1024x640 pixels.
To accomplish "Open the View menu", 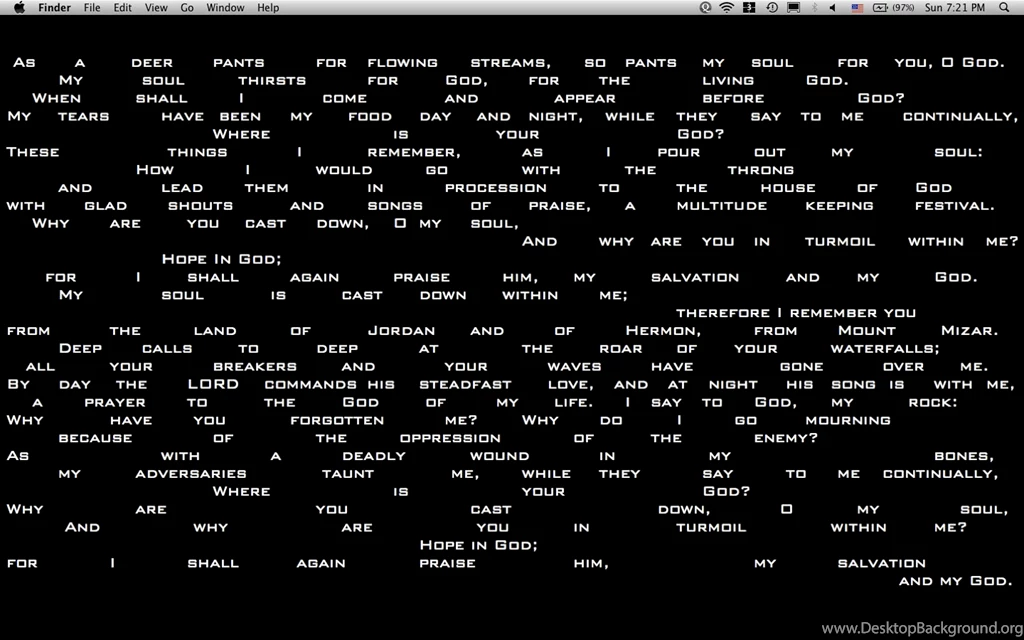I will click(156, 8).
